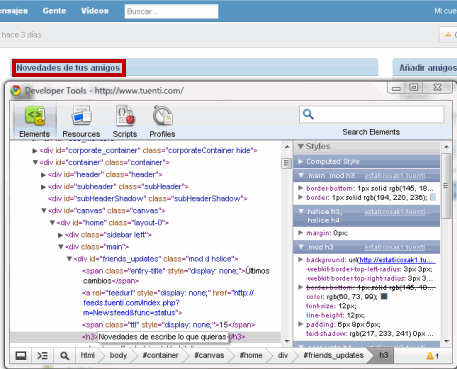Expand the sidebar left div node
This screenshot has height=369, width=457.
click(60, 235)
